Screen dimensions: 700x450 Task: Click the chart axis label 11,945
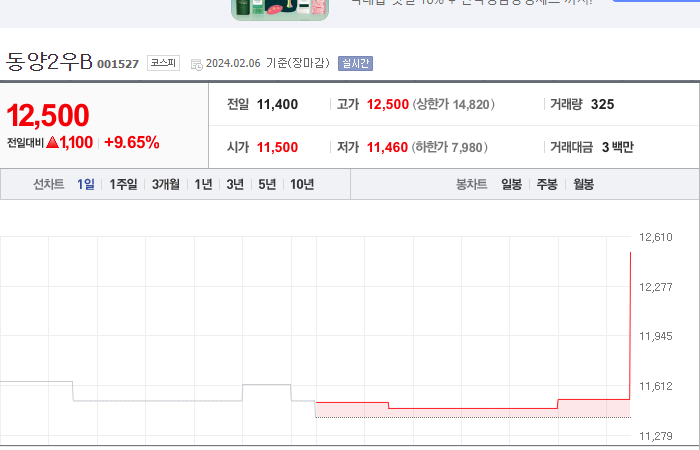click(655, 336)
